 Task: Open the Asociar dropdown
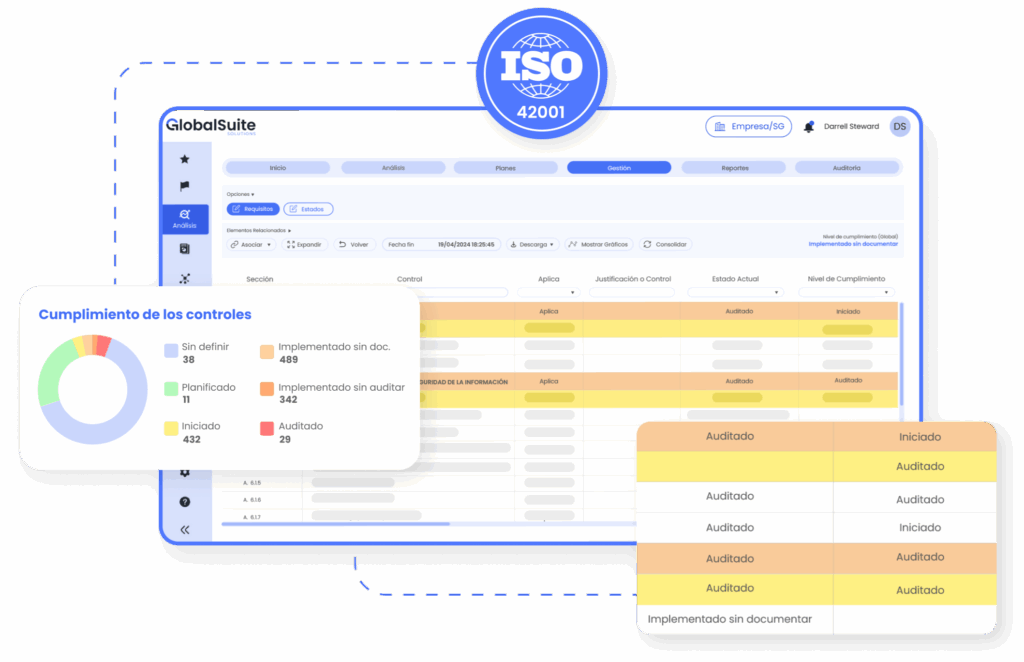(x=250, y=244)
